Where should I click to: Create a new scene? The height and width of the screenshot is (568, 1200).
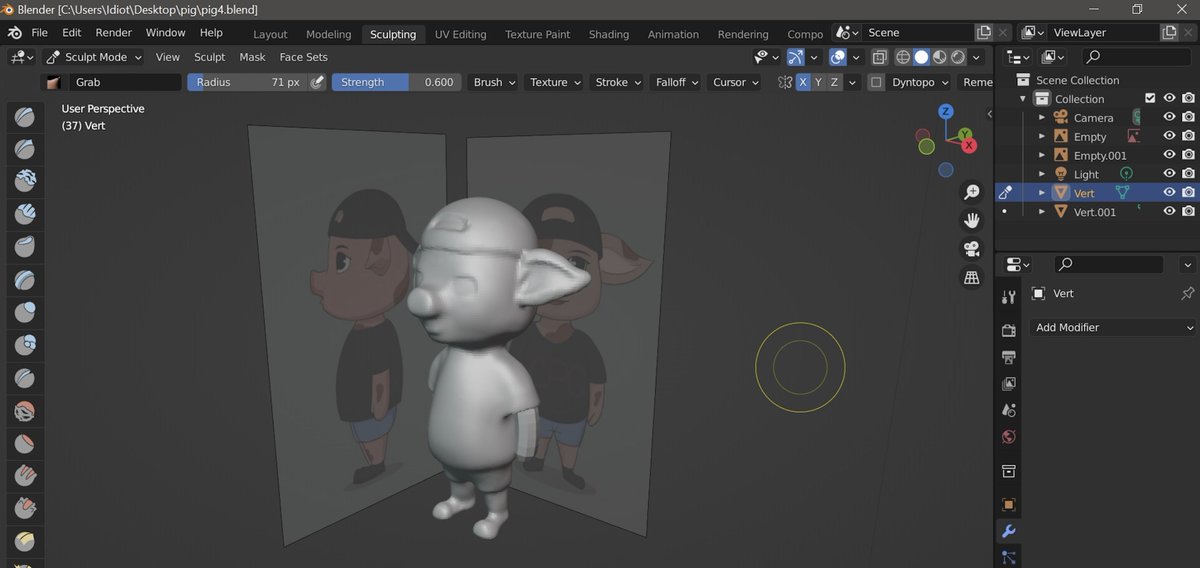pos(984,32)
